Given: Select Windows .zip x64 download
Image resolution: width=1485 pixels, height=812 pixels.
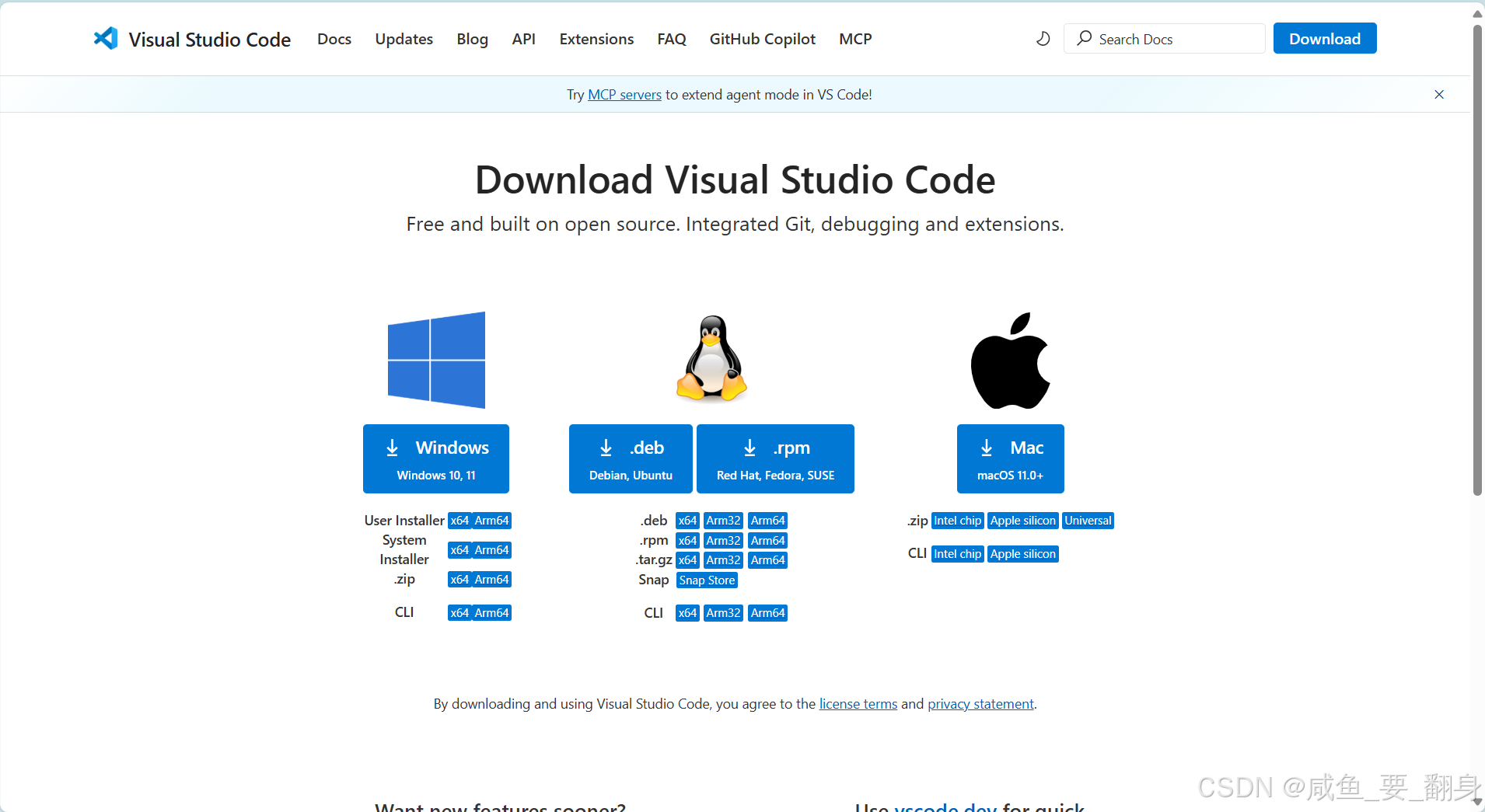Looking at the screenshot, I should 459,580.
